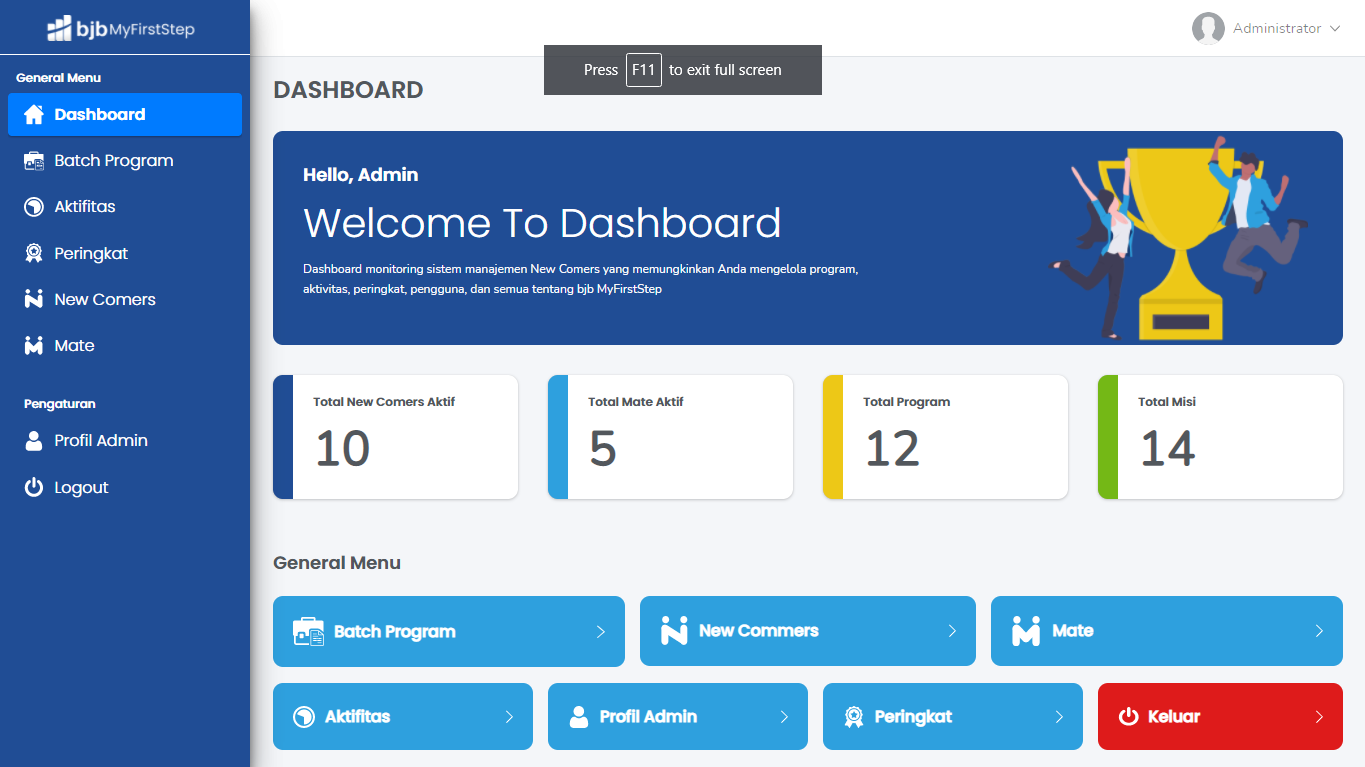Click the Hello, Admin greeting text
This screenshot has width=1365, height=767.
click(x=361, y=175)
